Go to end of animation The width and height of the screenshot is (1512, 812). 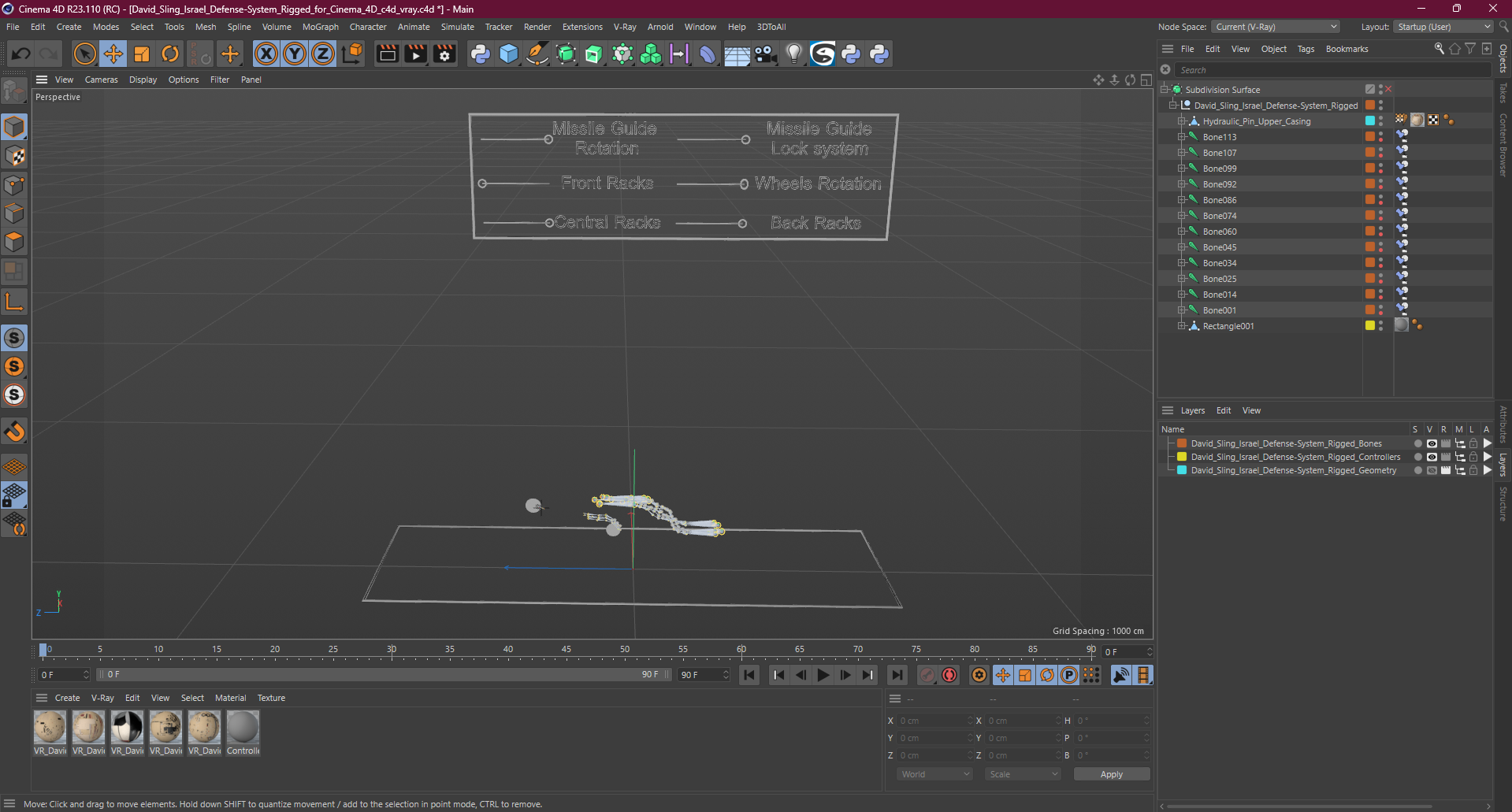click(897, 675)
